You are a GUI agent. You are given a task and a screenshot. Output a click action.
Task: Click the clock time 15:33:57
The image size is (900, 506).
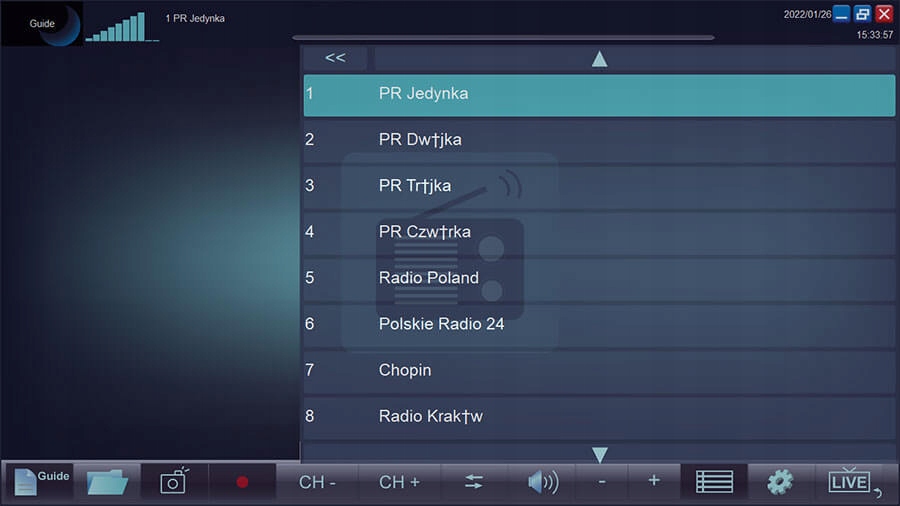tap(874, 35)
